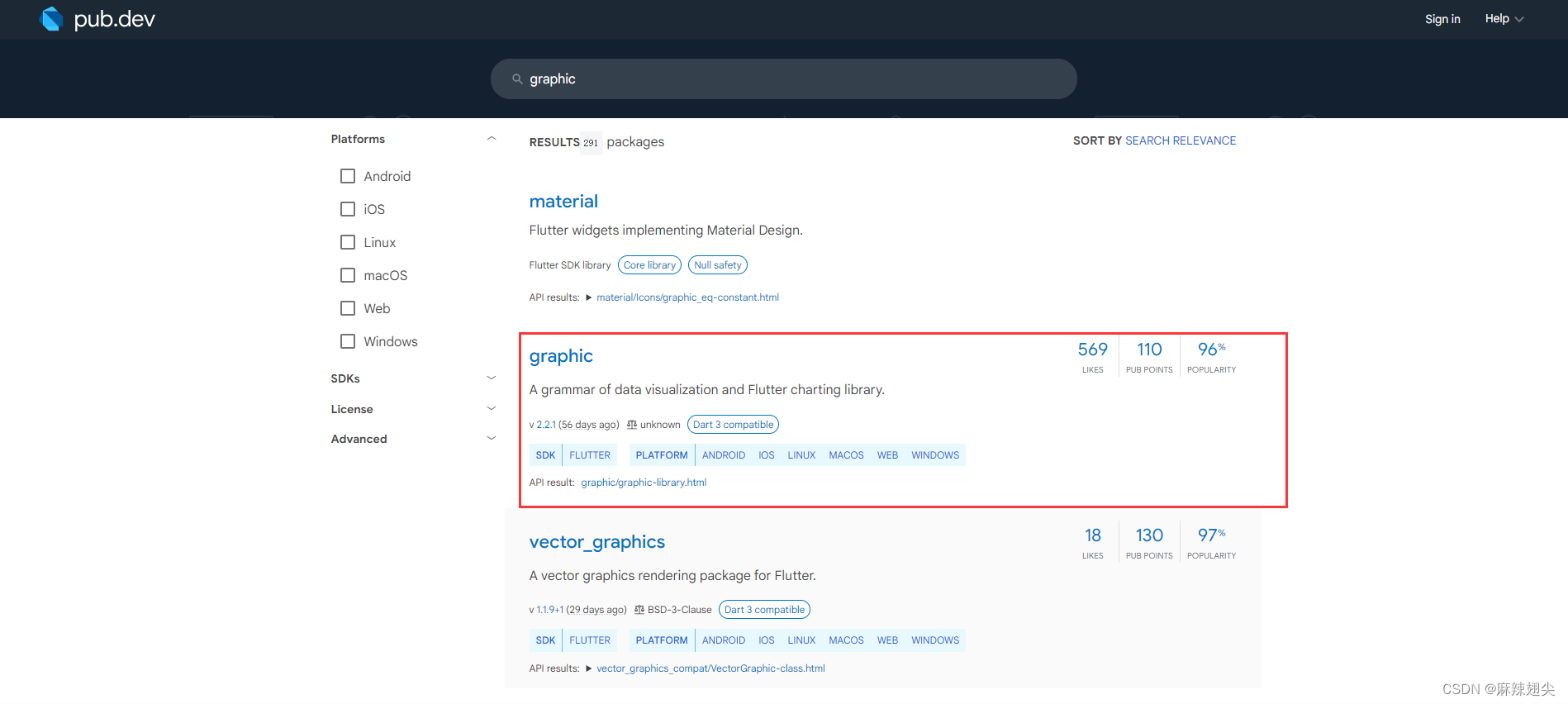Check the Android platform checkbox

click(x=348, y=176)
